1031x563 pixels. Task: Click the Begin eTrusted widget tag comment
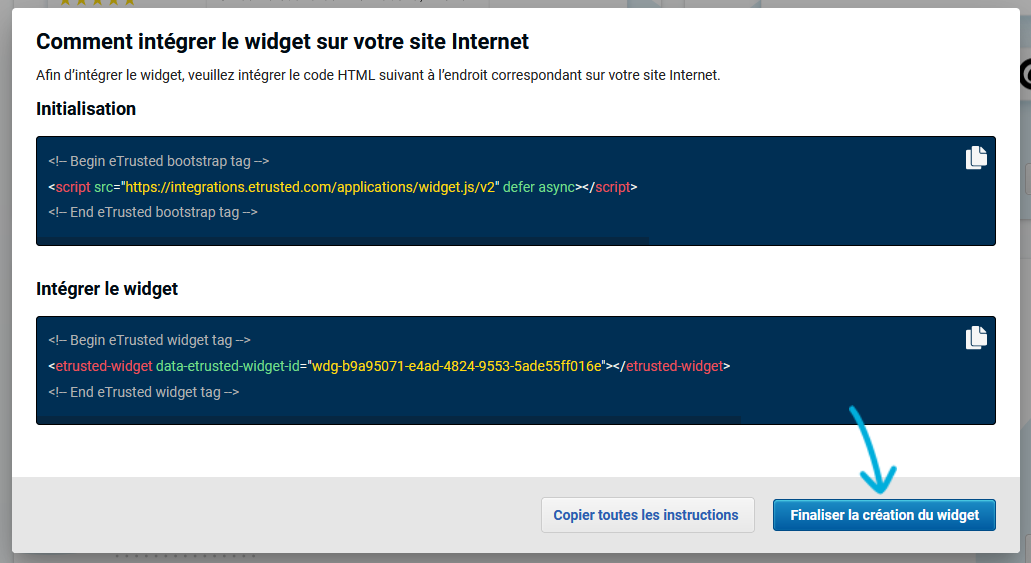(149, 340)
